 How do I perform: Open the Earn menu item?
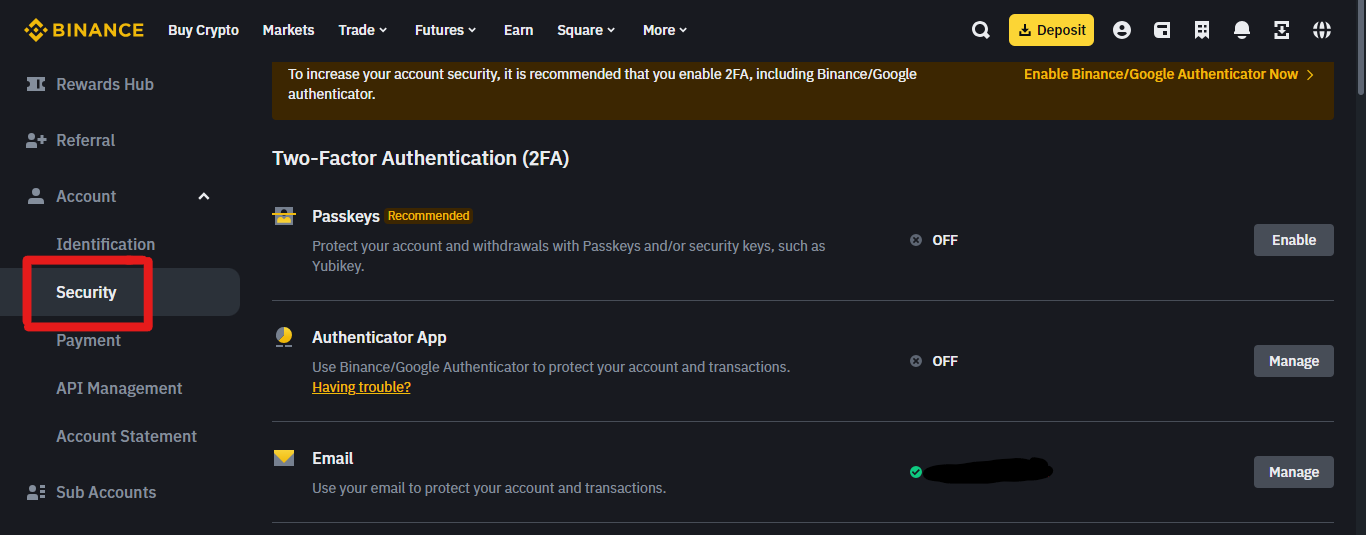point(518,30)
